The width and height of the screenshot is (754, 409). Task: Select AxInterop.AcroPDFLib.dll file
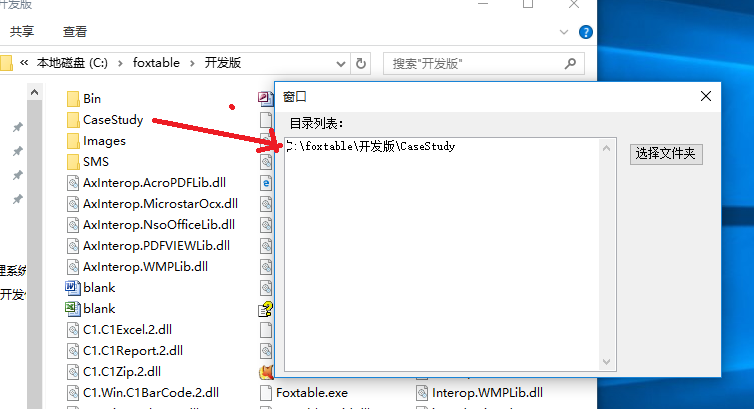146,183
